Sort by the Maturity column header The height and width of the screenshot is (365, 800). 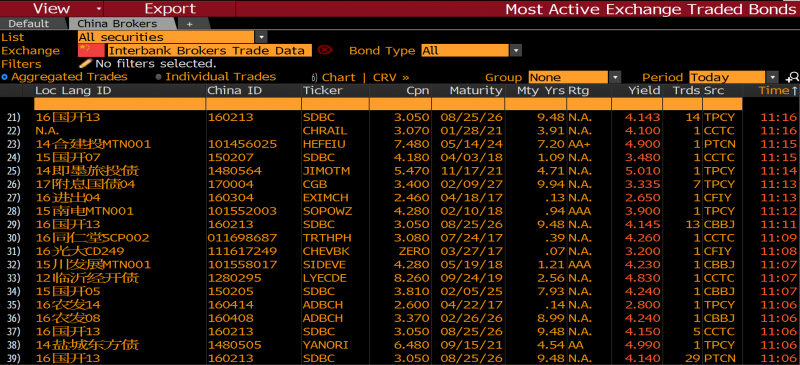click(476, 91)
